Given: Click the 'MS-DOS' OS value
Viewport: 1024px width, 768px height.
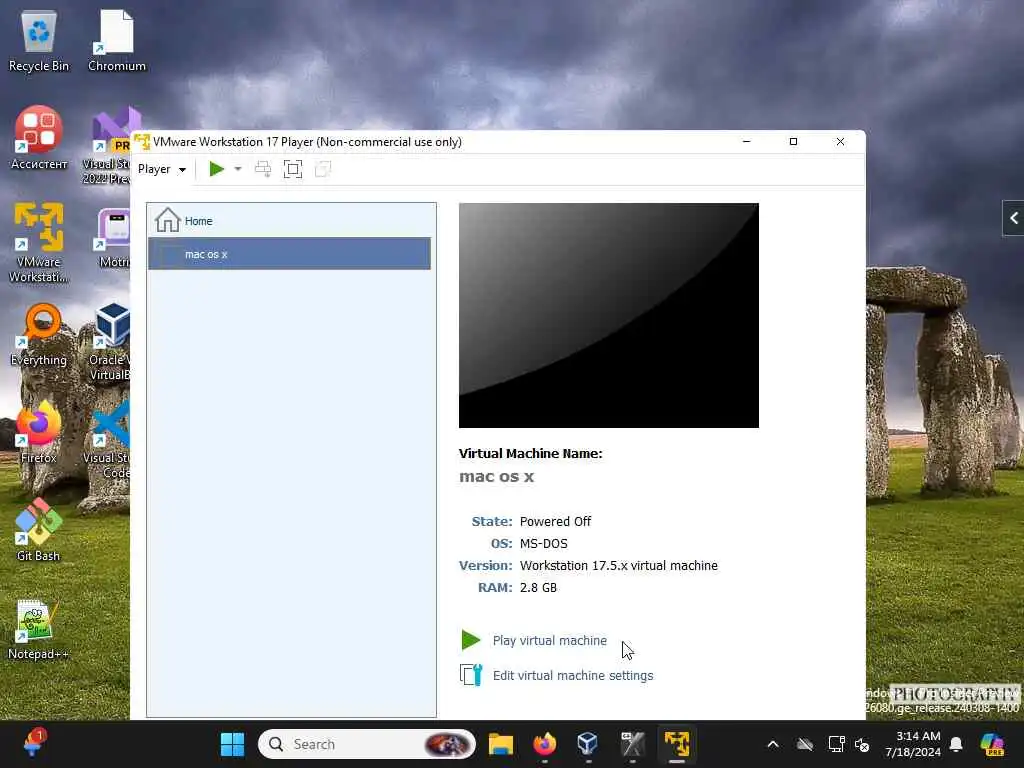Looking at the screenshot, I should click(x=543, y=543).
